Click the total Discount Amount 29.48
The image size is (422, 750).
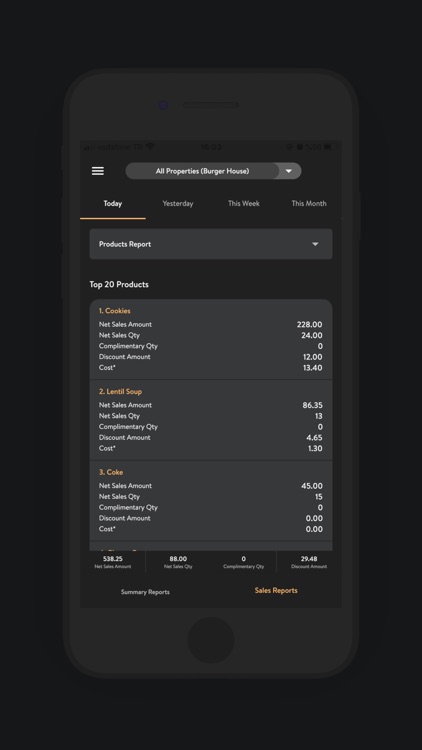[x=309, y=562]
